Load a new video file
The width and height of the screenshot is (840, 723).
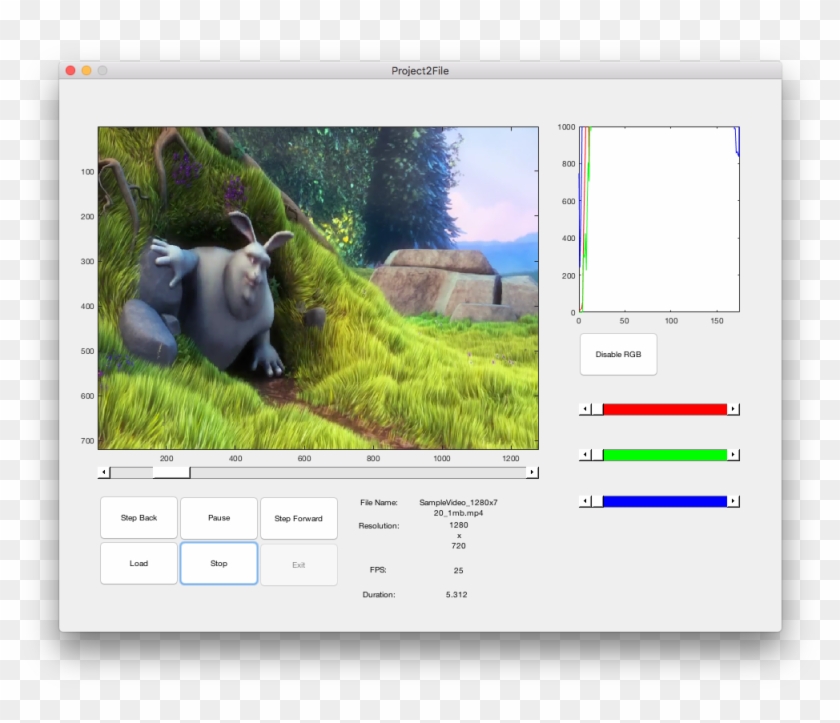(138, 562)
